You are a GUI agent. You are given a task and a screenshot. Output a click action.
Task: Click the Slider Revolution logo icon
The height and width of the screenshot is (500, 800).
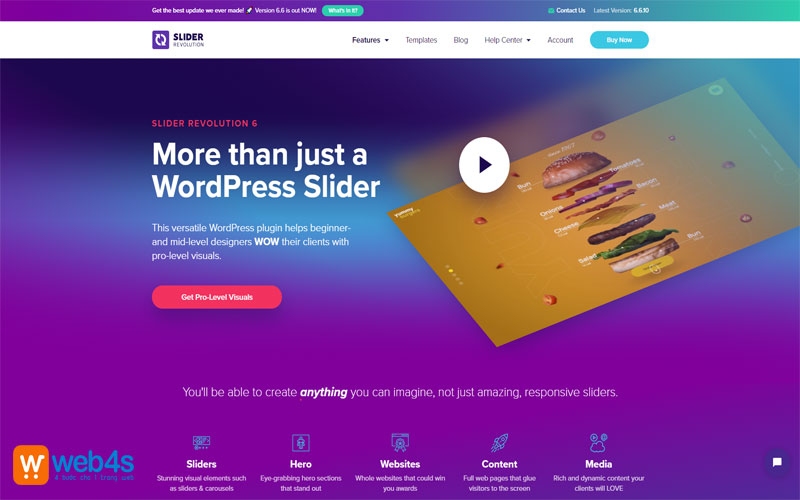pos(160,40)
